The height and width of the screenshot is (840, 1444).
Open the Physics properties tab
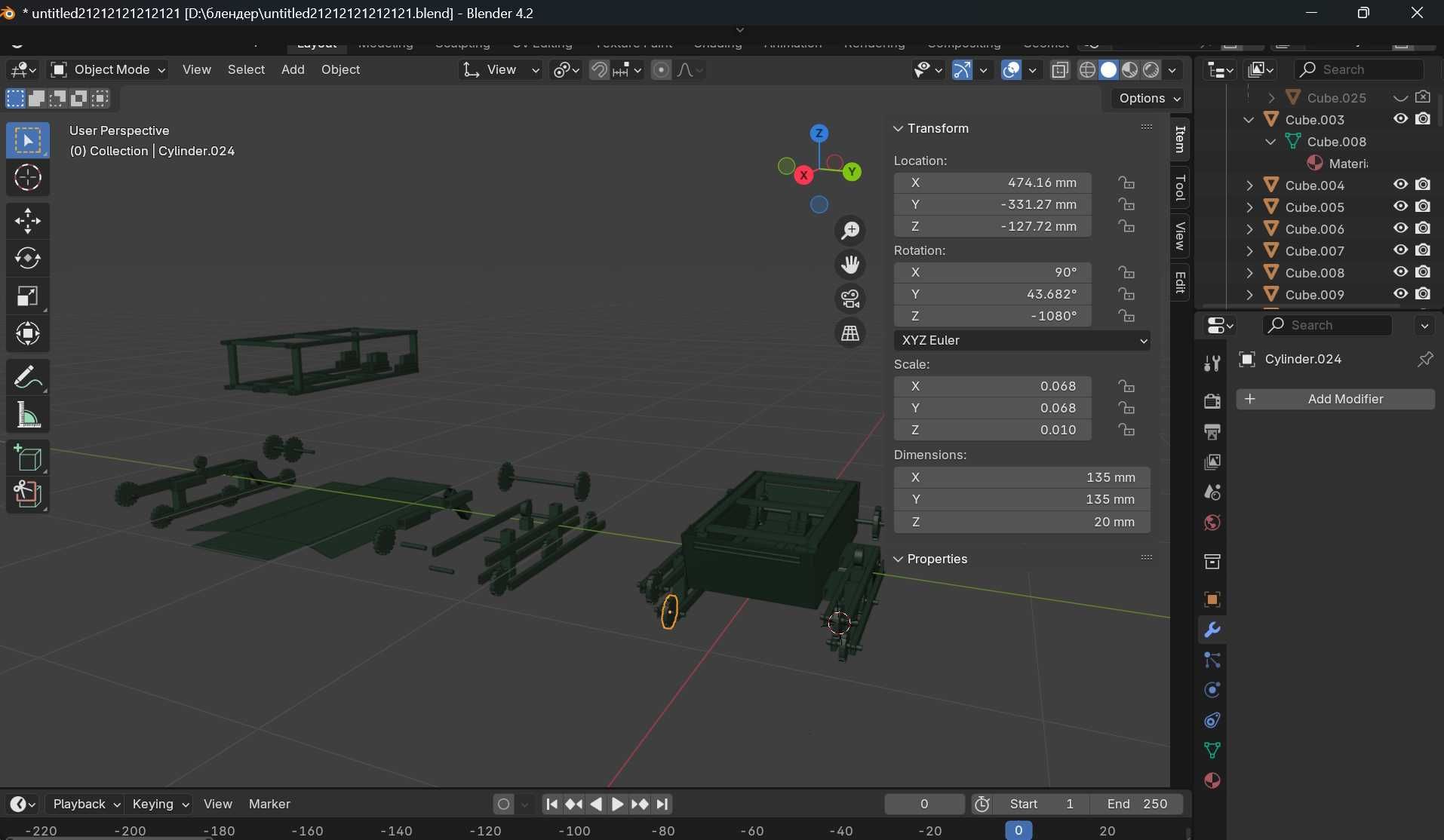click(1212, 690)
